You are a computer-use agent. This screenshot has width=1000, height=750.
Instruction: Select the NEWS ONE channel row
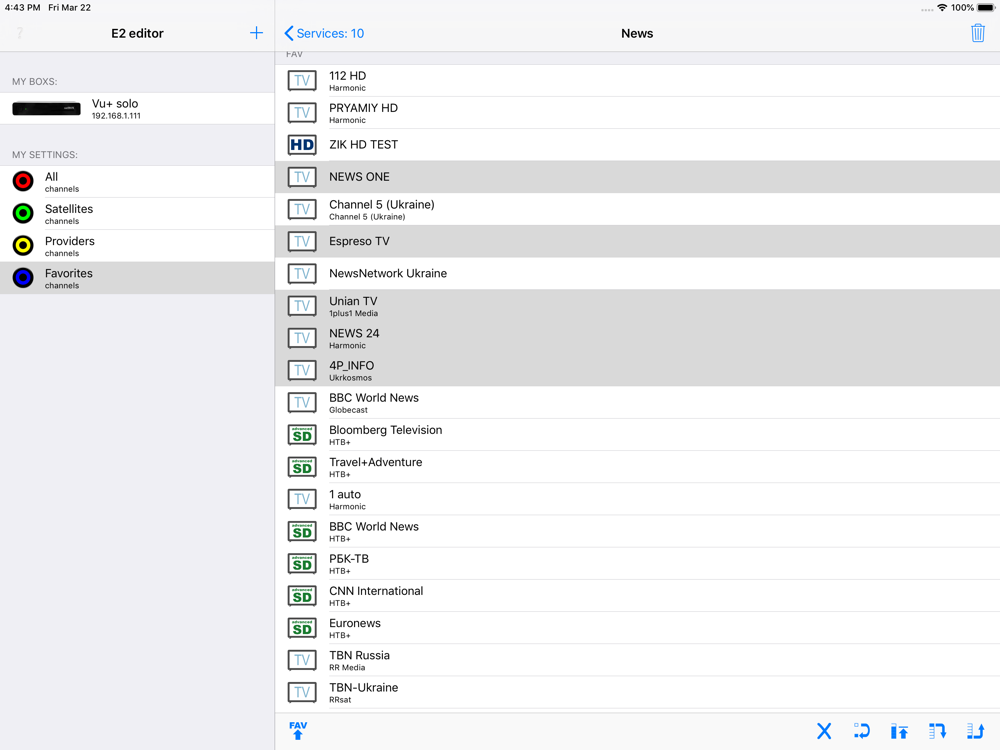(x=637, y=177)
